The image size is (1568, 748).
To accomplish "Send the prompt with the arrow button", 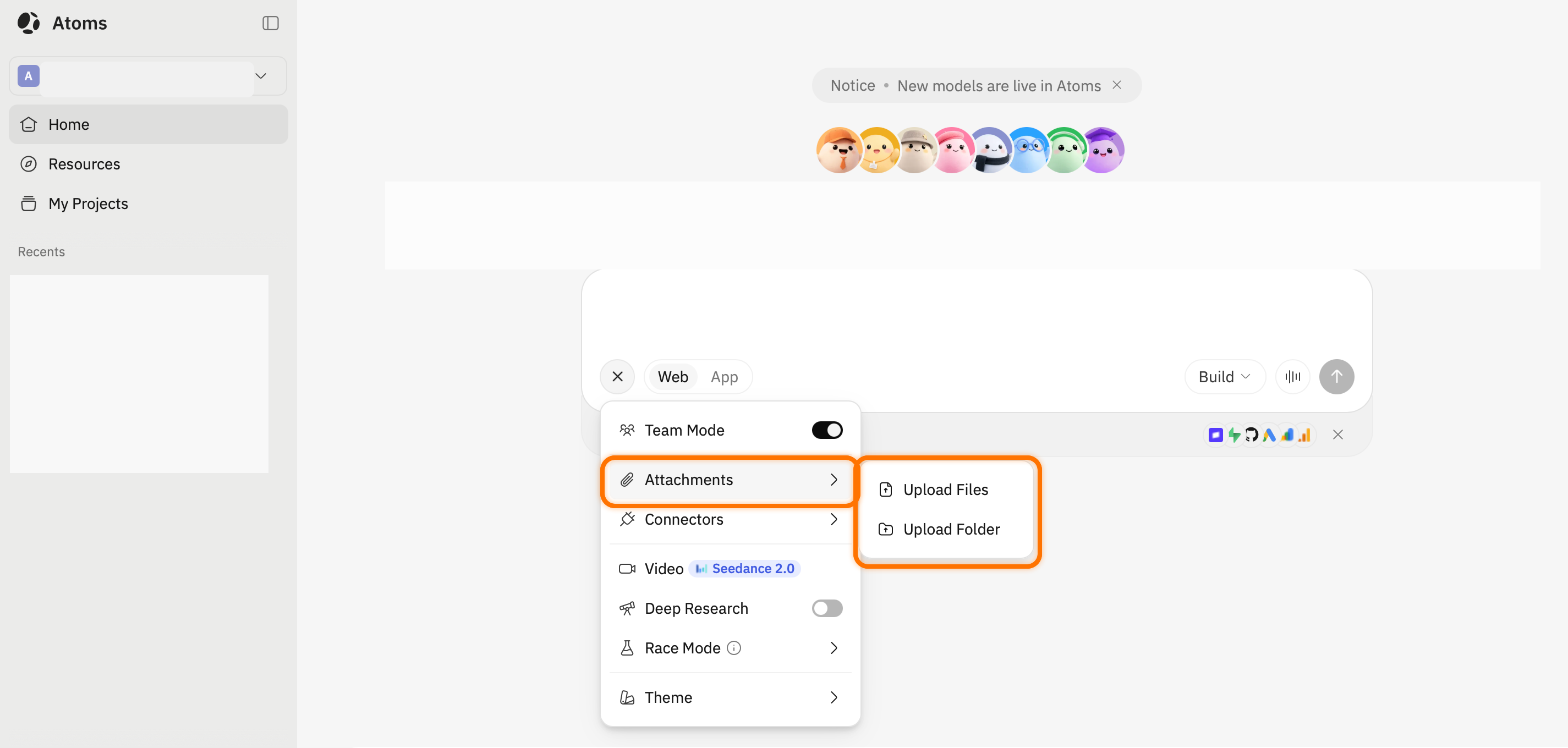I will click(x=1336, y=377).
